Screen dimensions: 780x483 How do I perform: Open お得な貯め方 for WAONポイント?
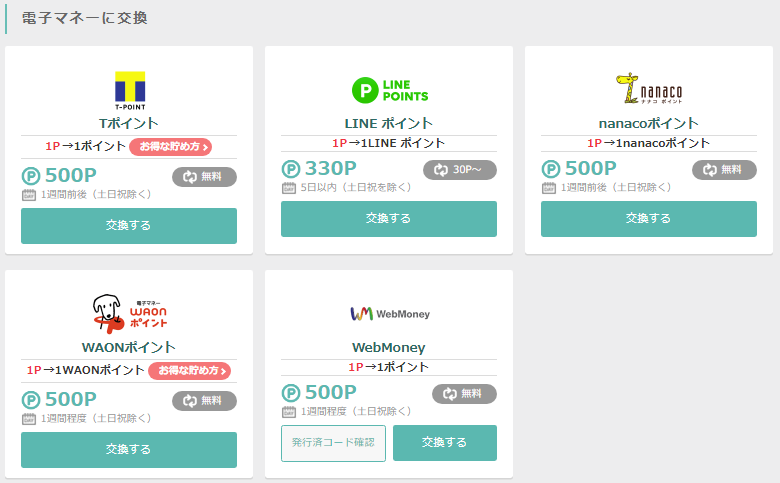190,371
